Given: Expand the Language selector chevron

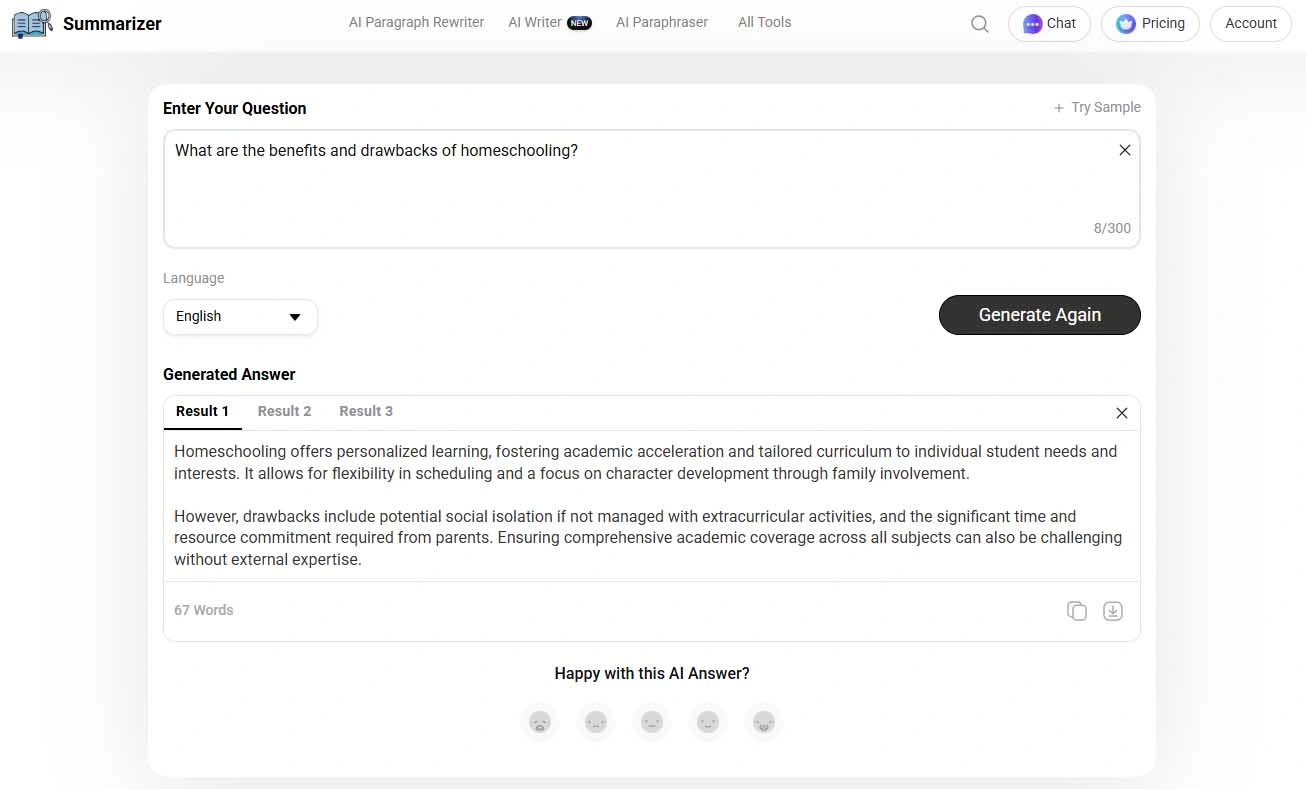Looking at the screenshot, I should [x=296, y=316].
